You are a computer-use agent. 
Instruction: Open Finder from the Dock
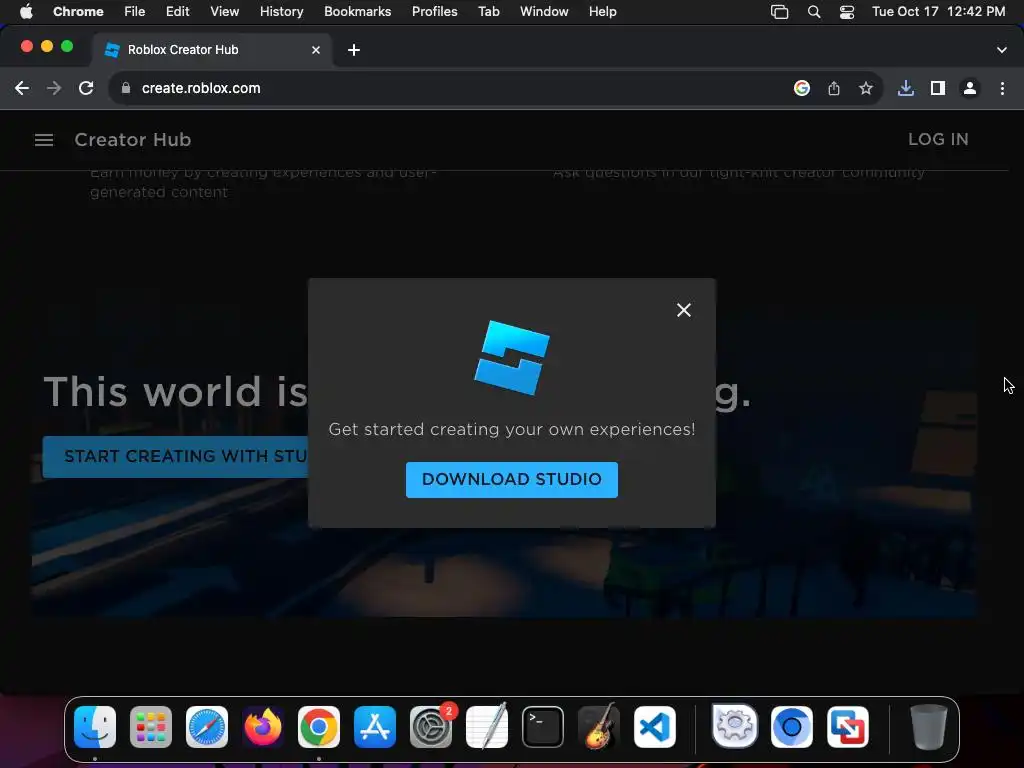tap(95, 727)
